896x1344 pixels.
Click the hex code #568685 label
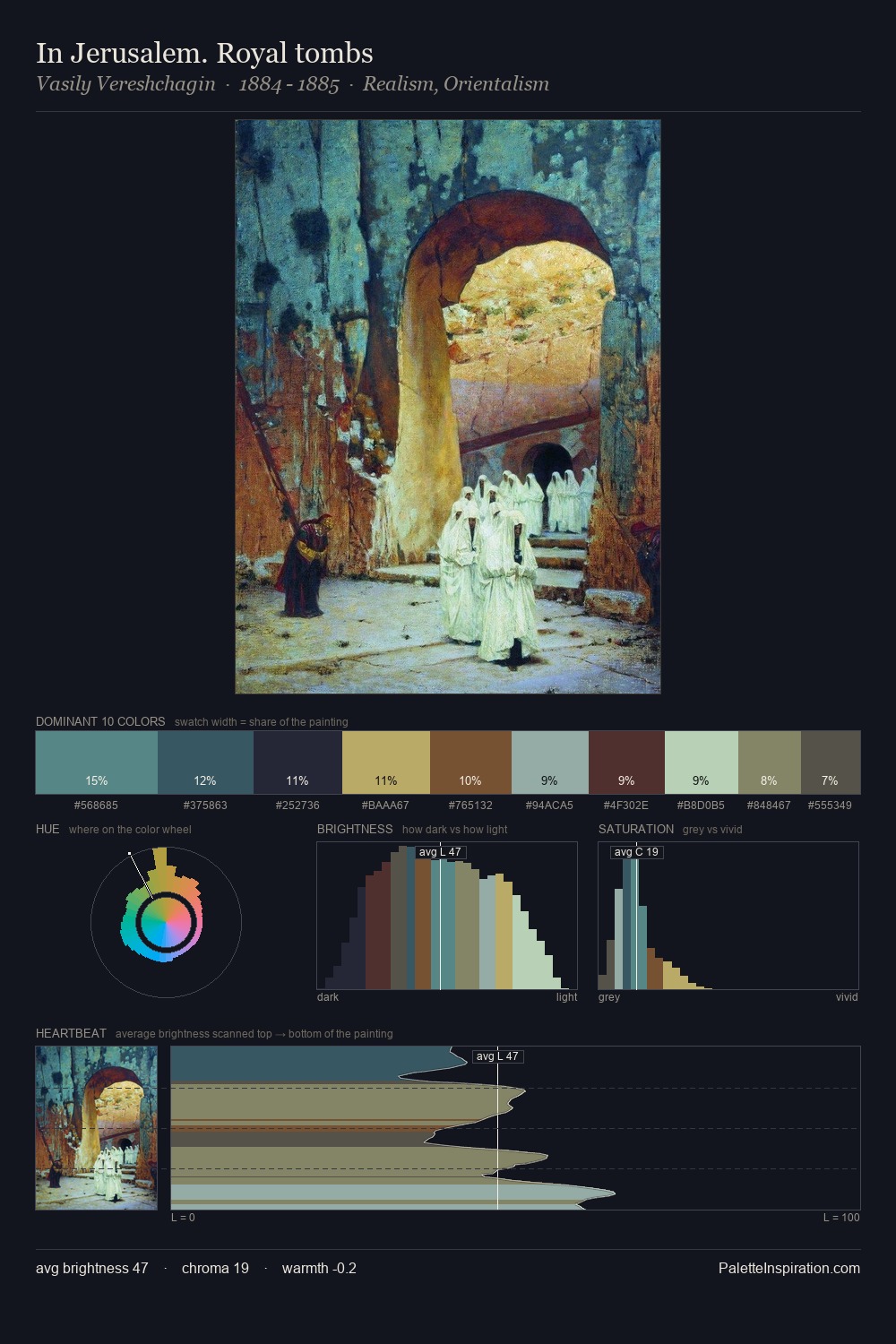pos(96,806)
